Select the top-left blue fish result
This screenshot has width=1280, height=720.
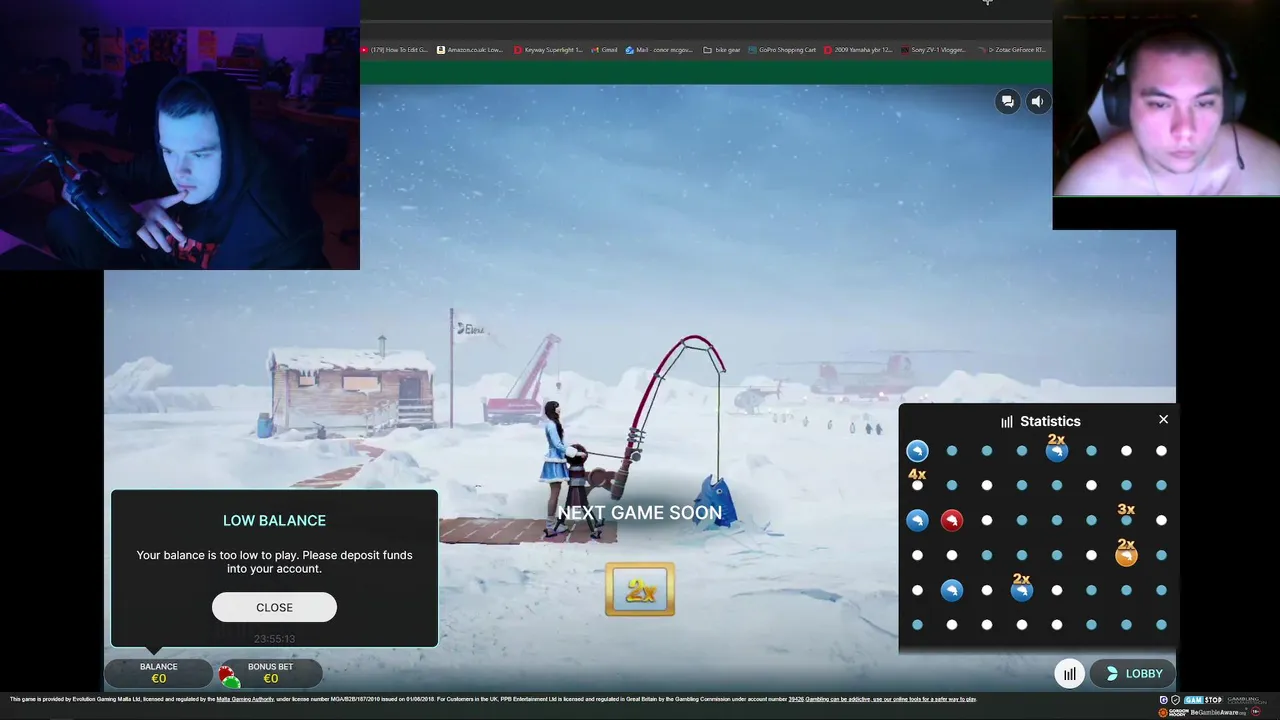tap(917, 451)
